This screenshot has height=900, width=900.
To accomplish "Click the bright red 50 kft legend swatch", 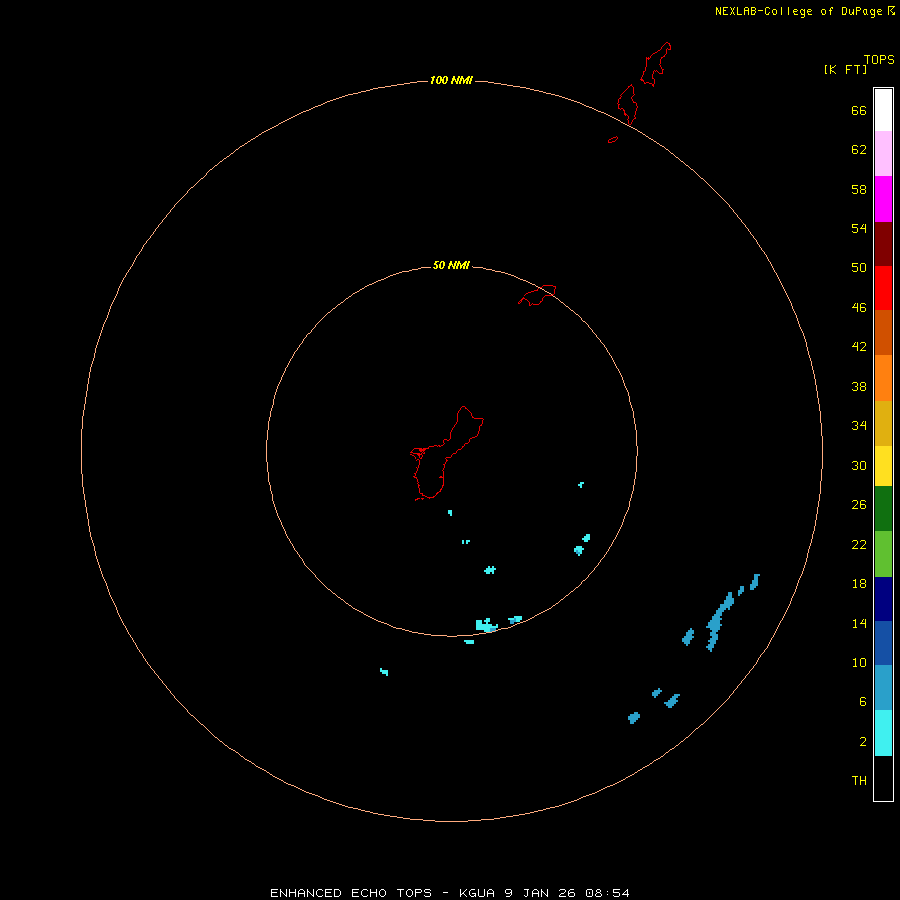I will click(883, 288).
